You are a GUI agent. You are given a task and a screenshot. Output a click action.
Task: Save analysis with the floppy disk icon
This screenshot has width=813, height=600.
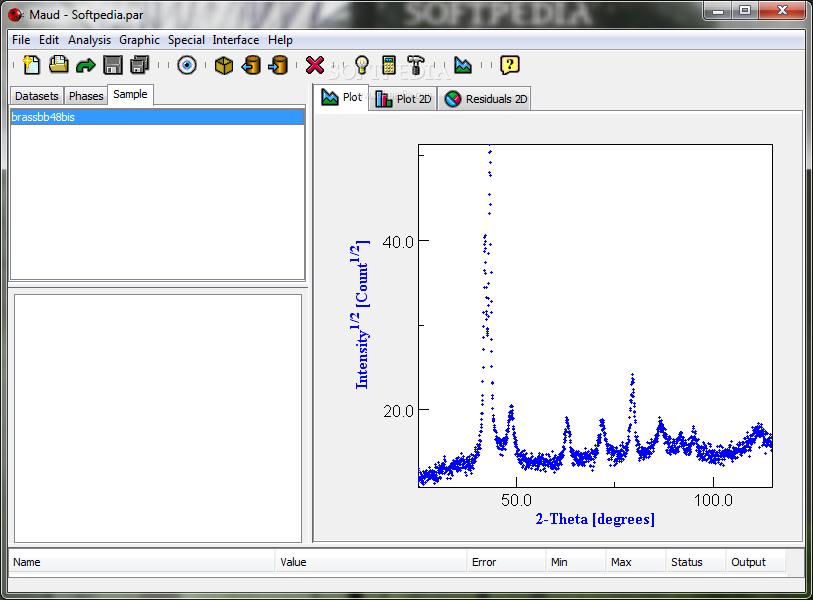113,65
